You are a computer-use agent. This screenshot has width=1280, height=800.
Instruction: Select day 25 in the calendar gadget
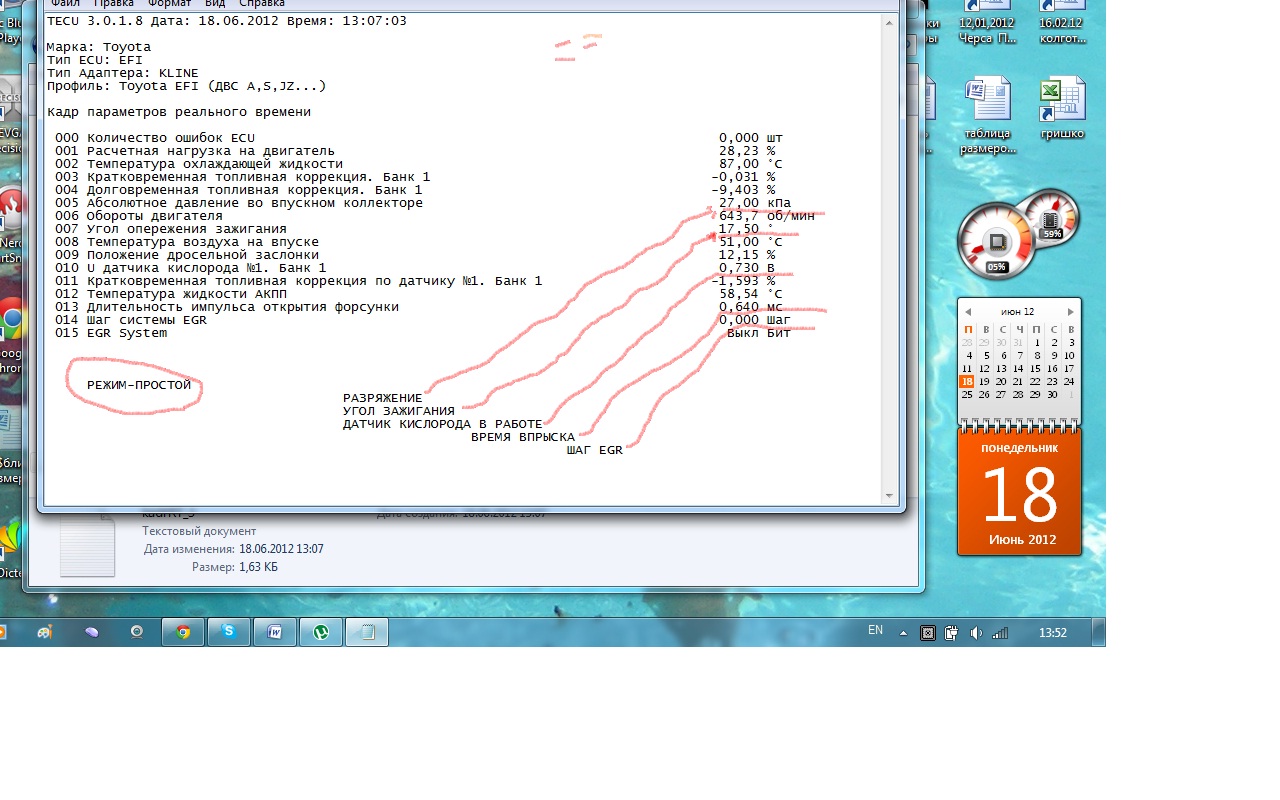pos(967,395)
